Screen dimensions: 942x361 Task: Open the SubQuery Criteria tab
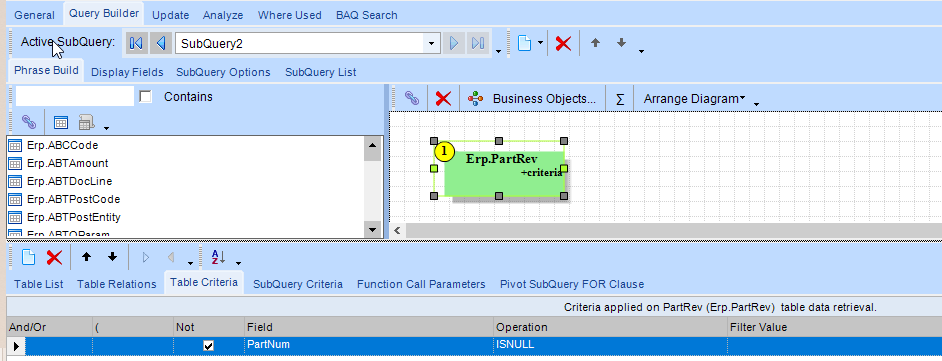click(298, 284)
